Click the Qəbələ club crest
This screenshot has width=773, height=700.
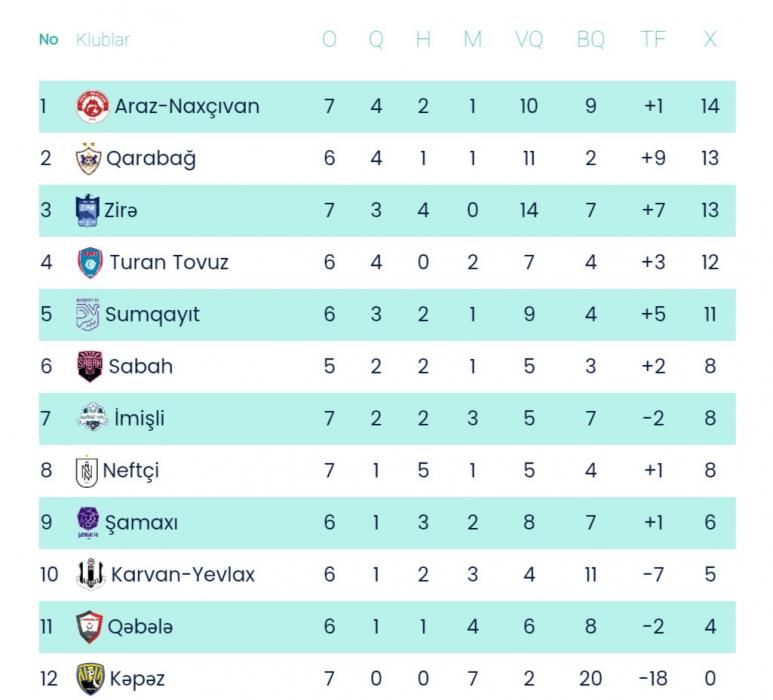pyautogui.click(x=90, y=627)
